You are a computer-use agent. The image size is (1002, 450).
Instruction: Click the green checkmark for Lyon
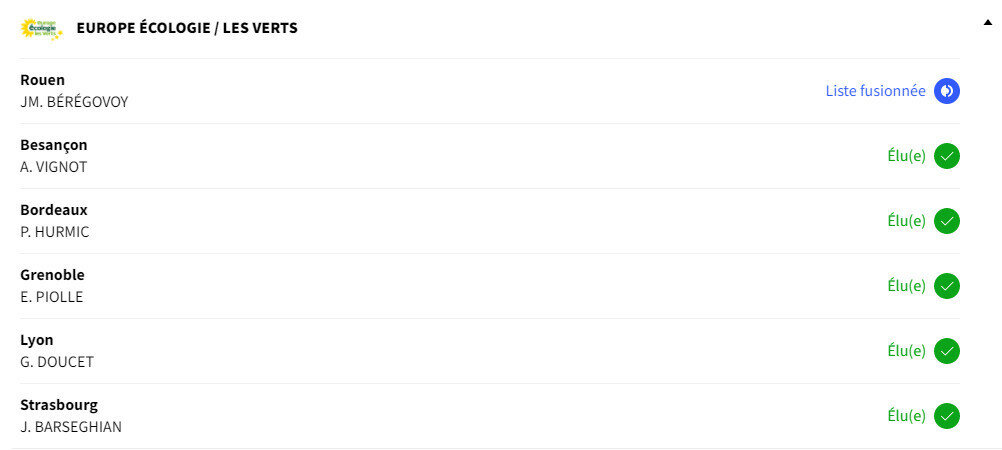pyautogui.click(x=946, y=351)
